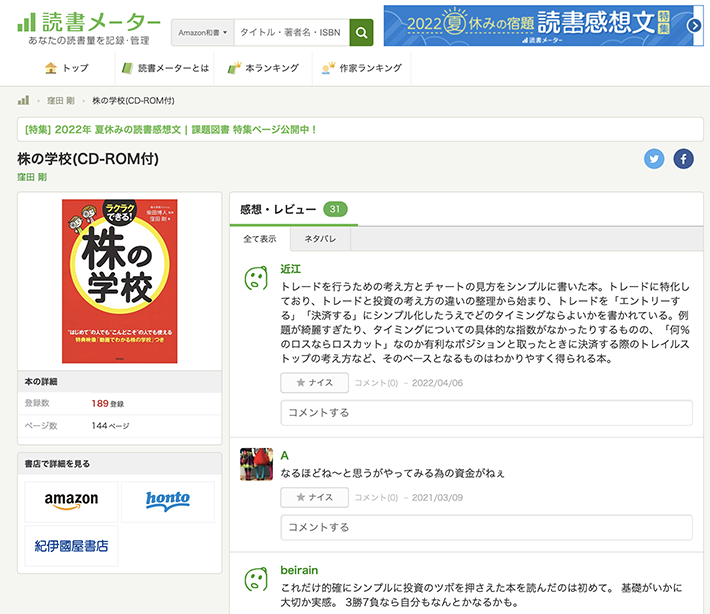Open 作家ランキング in the navigation
Viewport: 710px width, 614px height.
pyautogui.click(x=361, y=68)
